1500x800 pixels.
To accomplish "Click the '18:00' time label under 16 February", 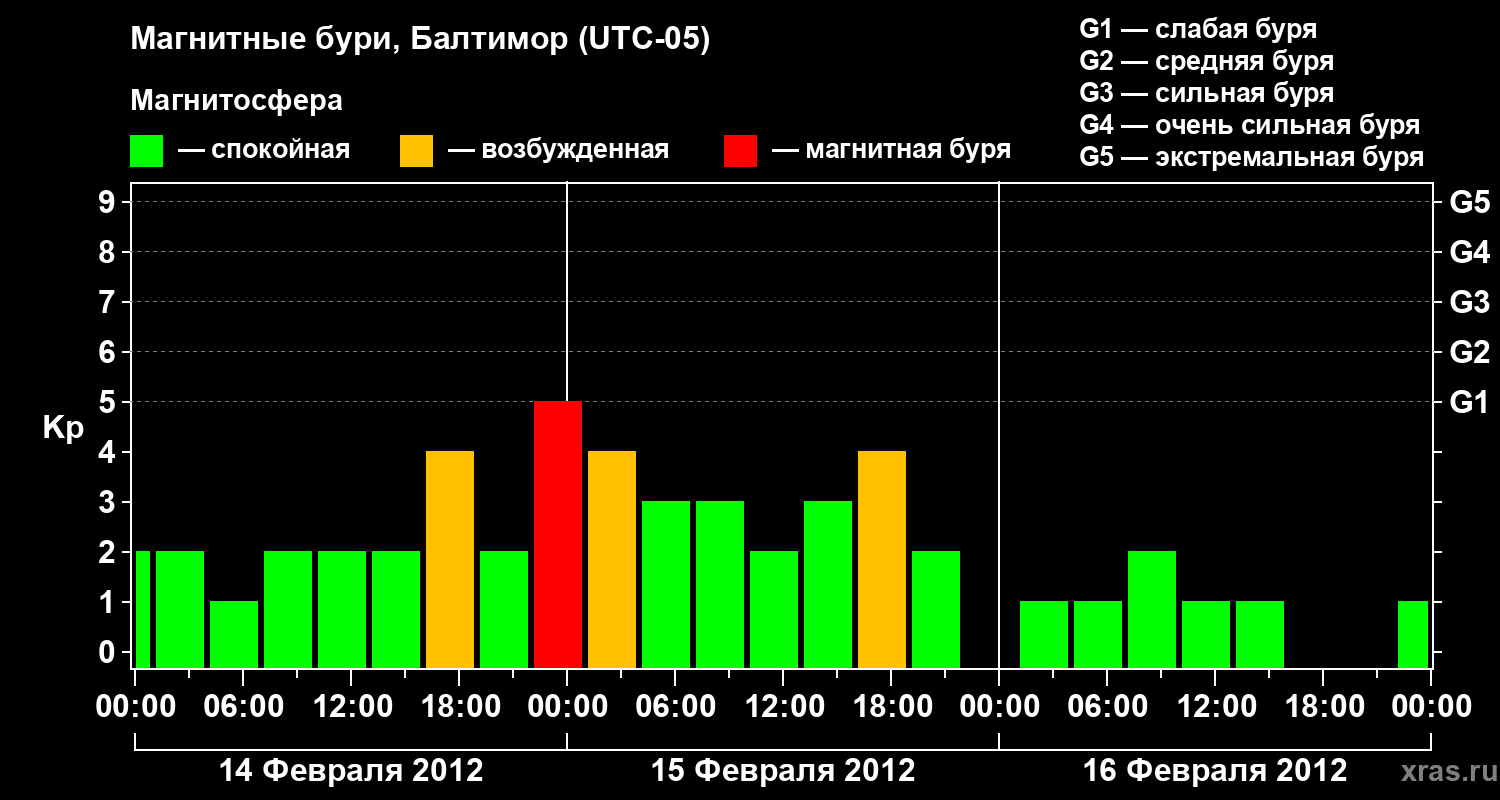I will (1323, 707).
